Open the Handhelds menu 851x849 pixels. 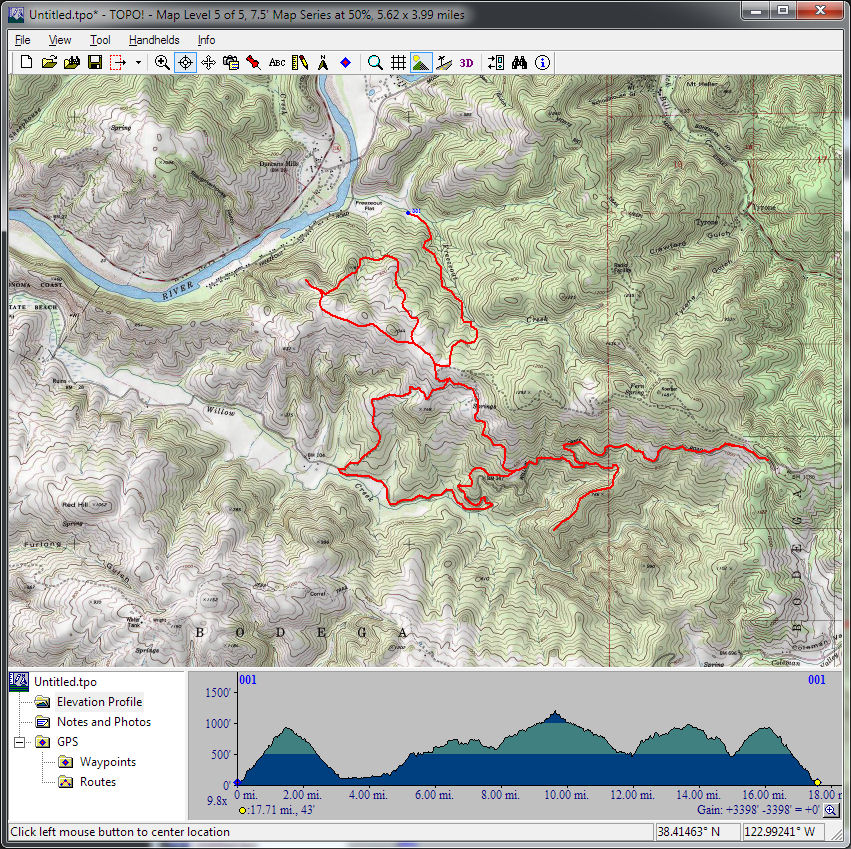pos(154,40)
